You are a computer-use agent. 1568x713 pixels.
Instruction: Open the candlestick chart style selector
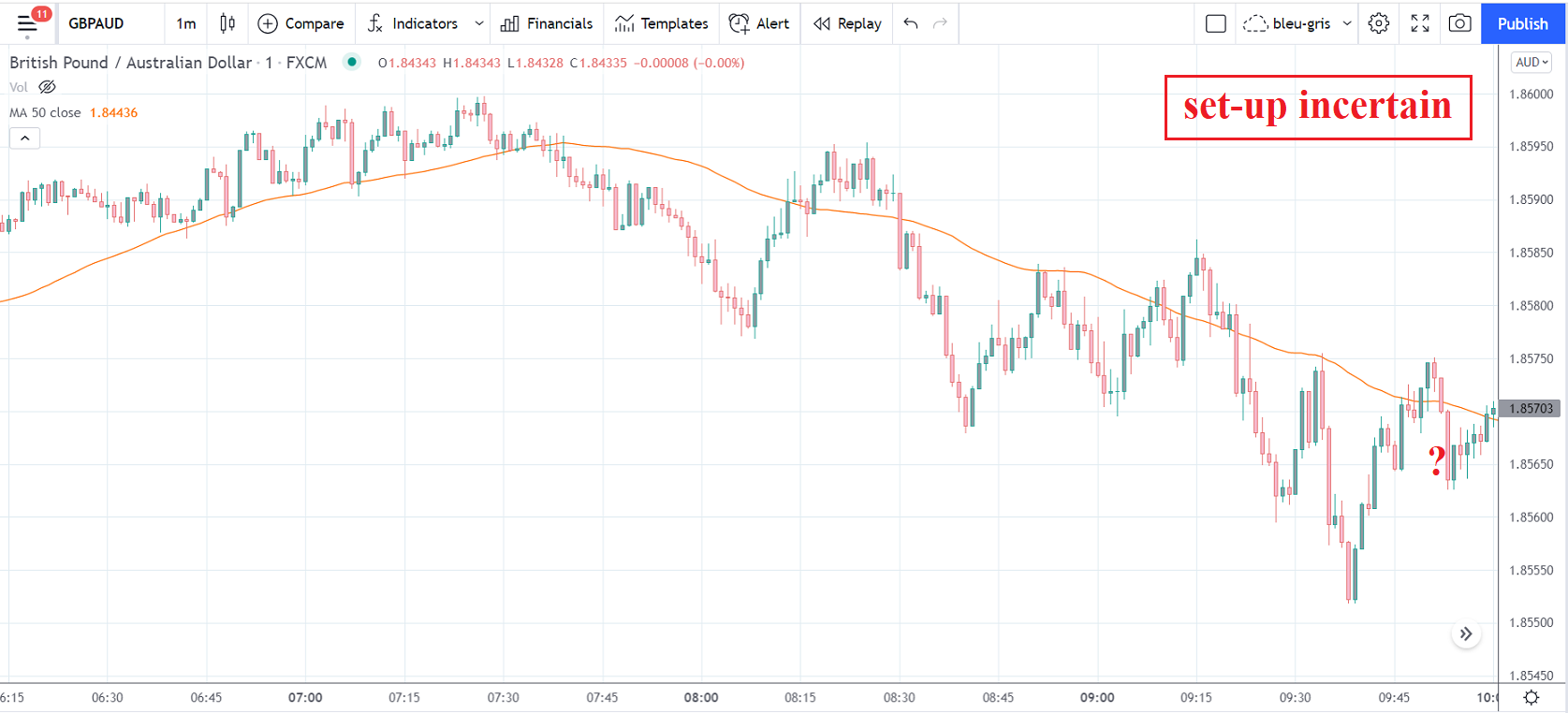click(227, 23)
